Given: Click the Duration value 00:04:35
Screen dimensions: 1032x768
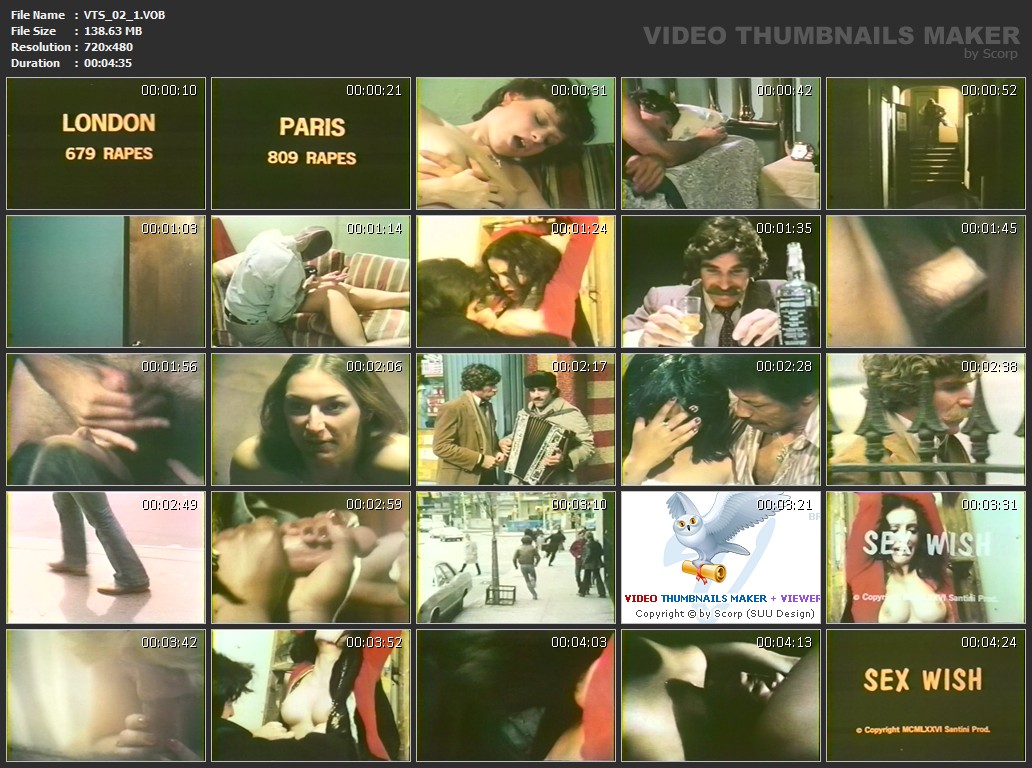Looking at the screenshot, I should 107,63.
